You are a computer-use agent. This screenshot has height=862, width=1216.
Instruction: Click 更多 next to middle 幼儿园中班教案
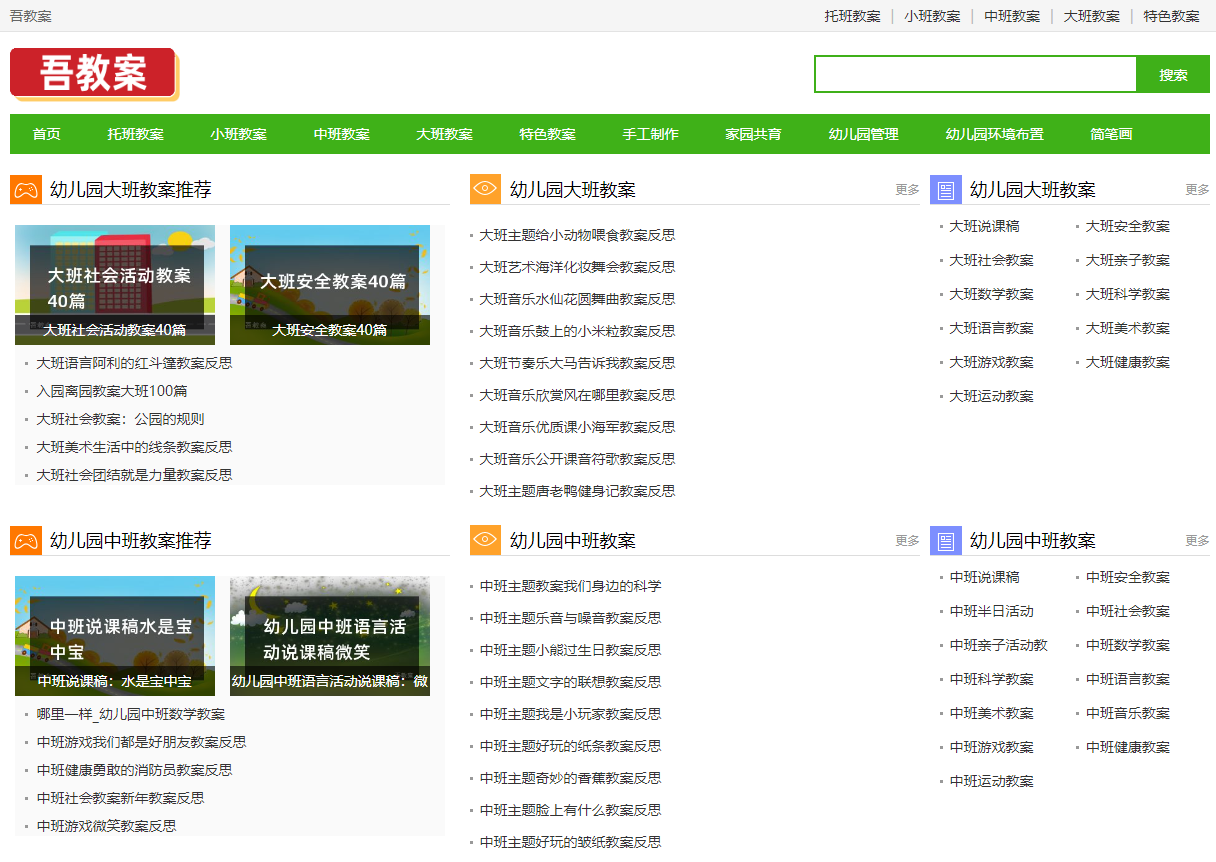(907, 541)
